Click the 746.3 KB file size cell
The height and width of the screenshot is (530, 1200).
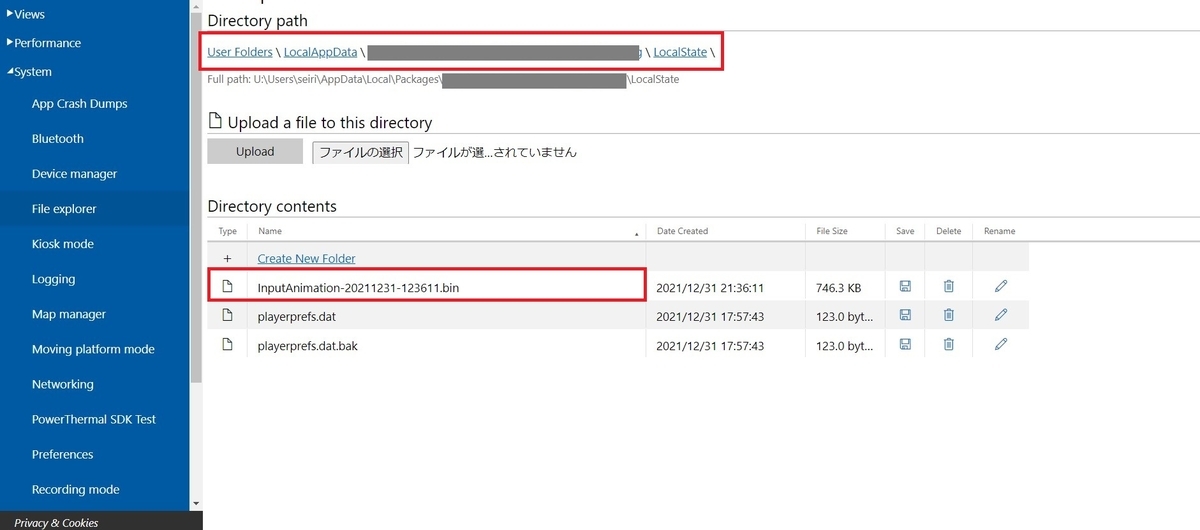pyautogui.click(x=836, y=287)
